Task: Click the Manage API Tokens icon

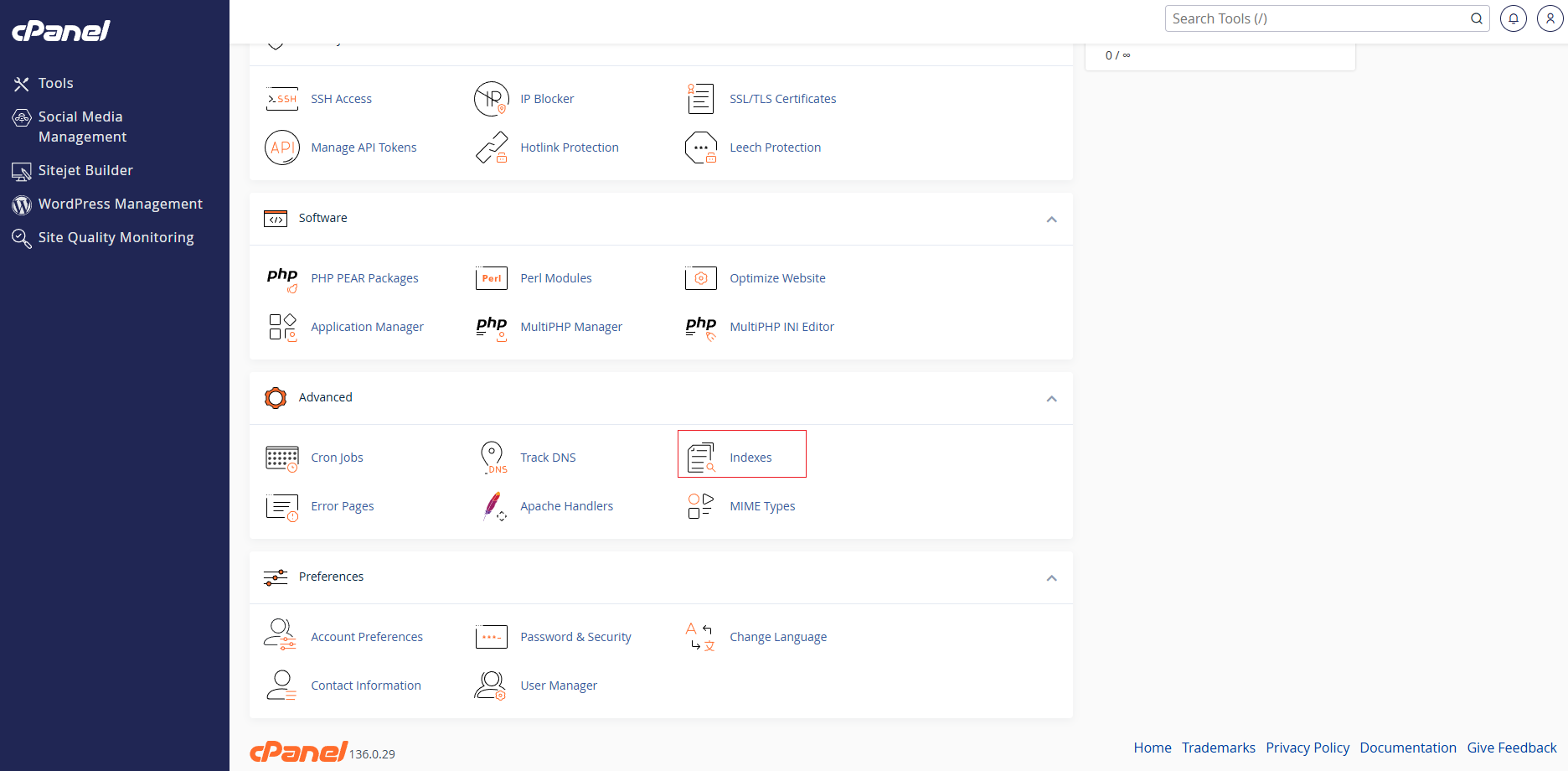Action: tap(282, 147)
